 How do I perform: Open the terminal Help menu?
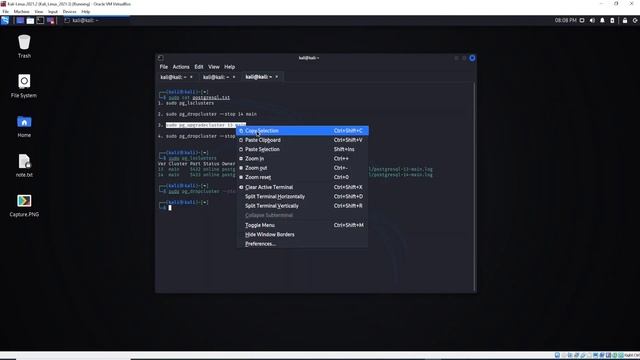(x=229, y=67)
